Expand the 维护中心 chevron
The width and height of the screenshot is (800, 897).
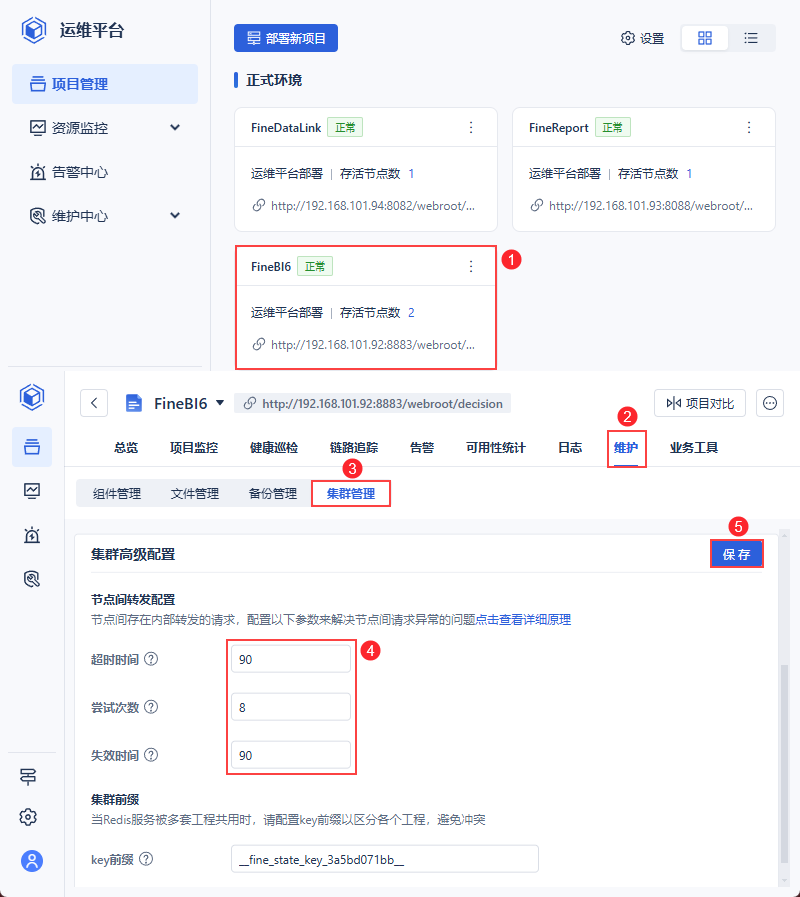tap(175, 216)
